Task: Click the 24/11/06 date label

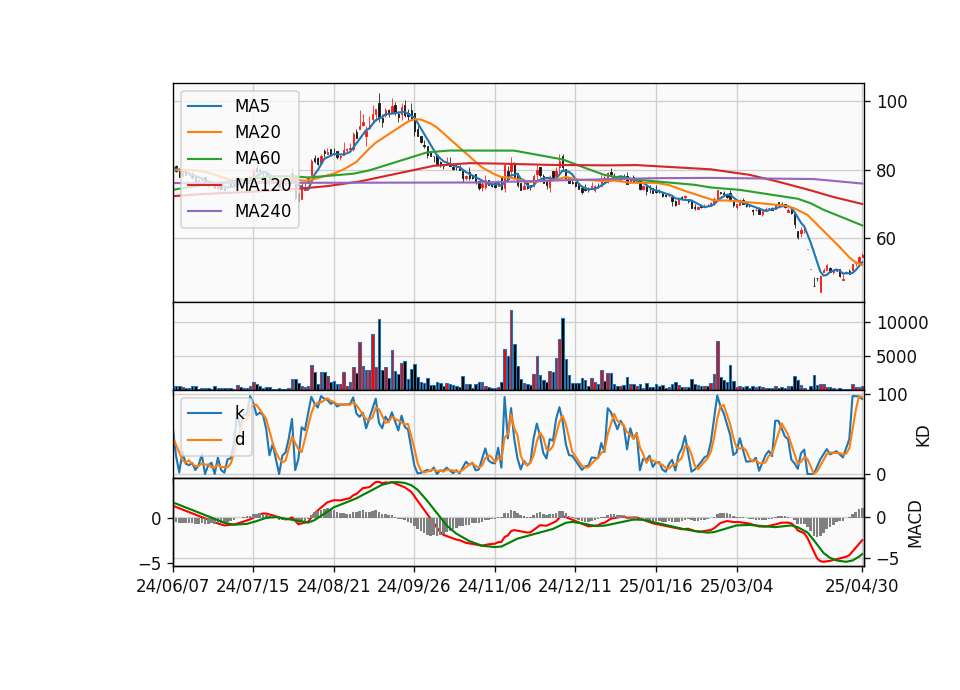Action: tap(495, 586)
